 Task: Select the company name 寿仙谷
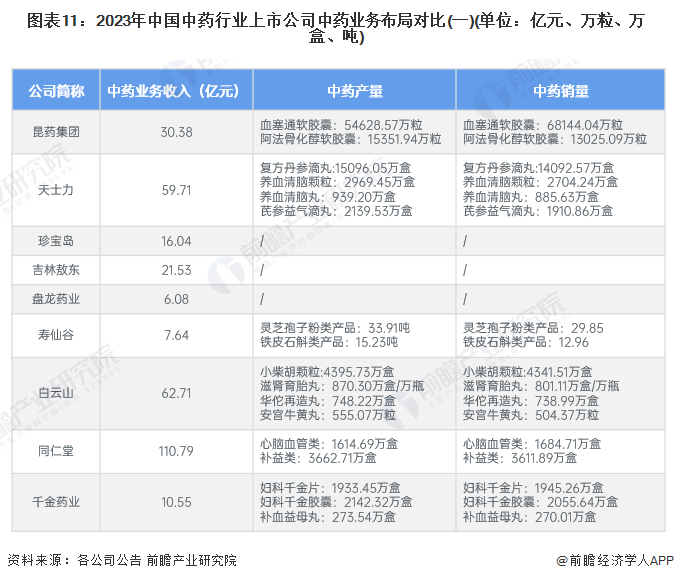pyautogui.click(x=56, y=335)
